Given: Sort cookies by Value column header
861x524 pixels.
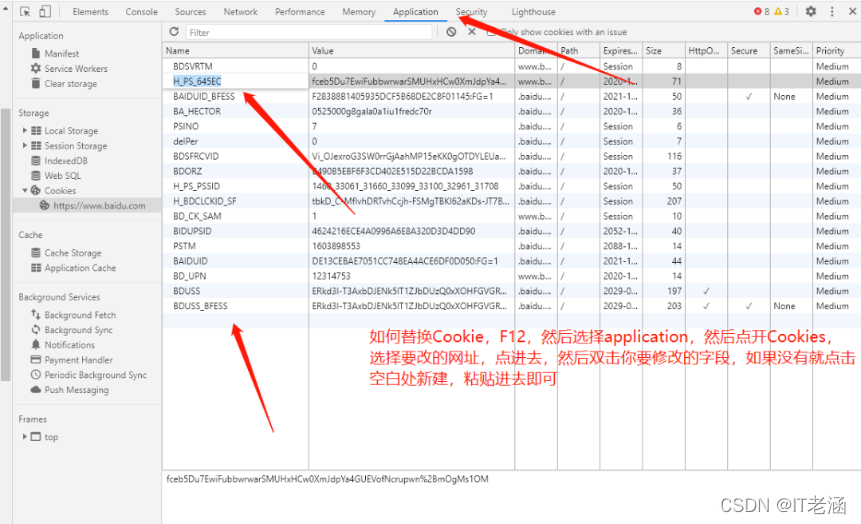Looking at the screenshot, I should [411, 51].
